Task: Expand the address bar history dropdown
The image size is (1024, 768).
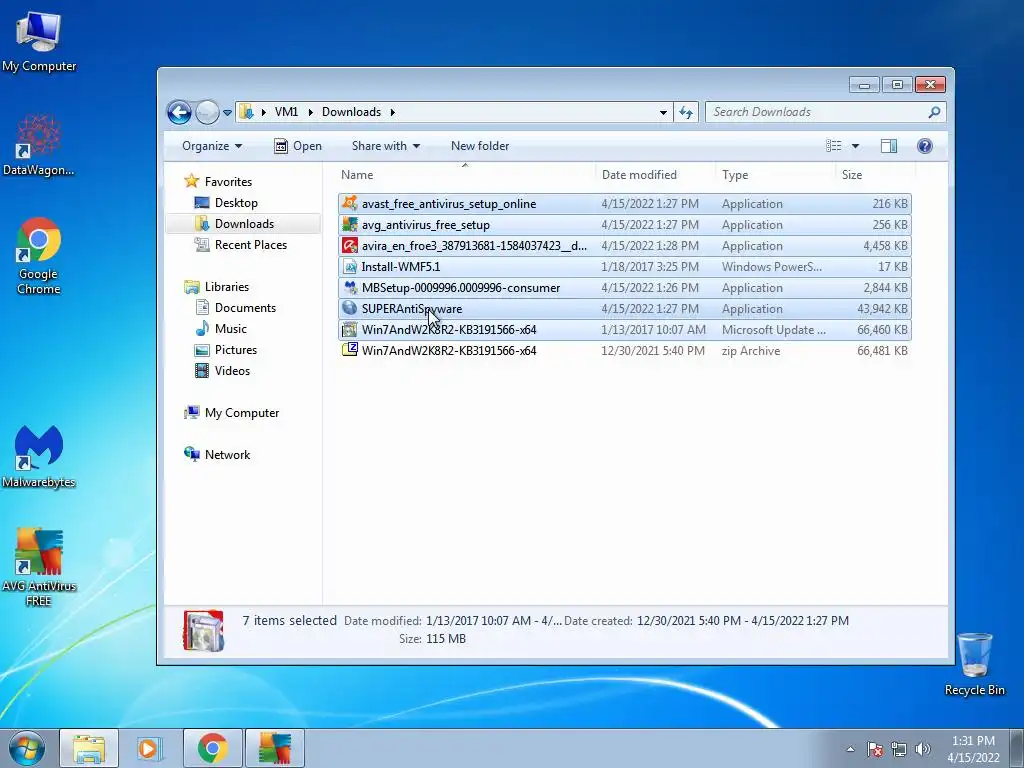Action: tap(663, 112)
